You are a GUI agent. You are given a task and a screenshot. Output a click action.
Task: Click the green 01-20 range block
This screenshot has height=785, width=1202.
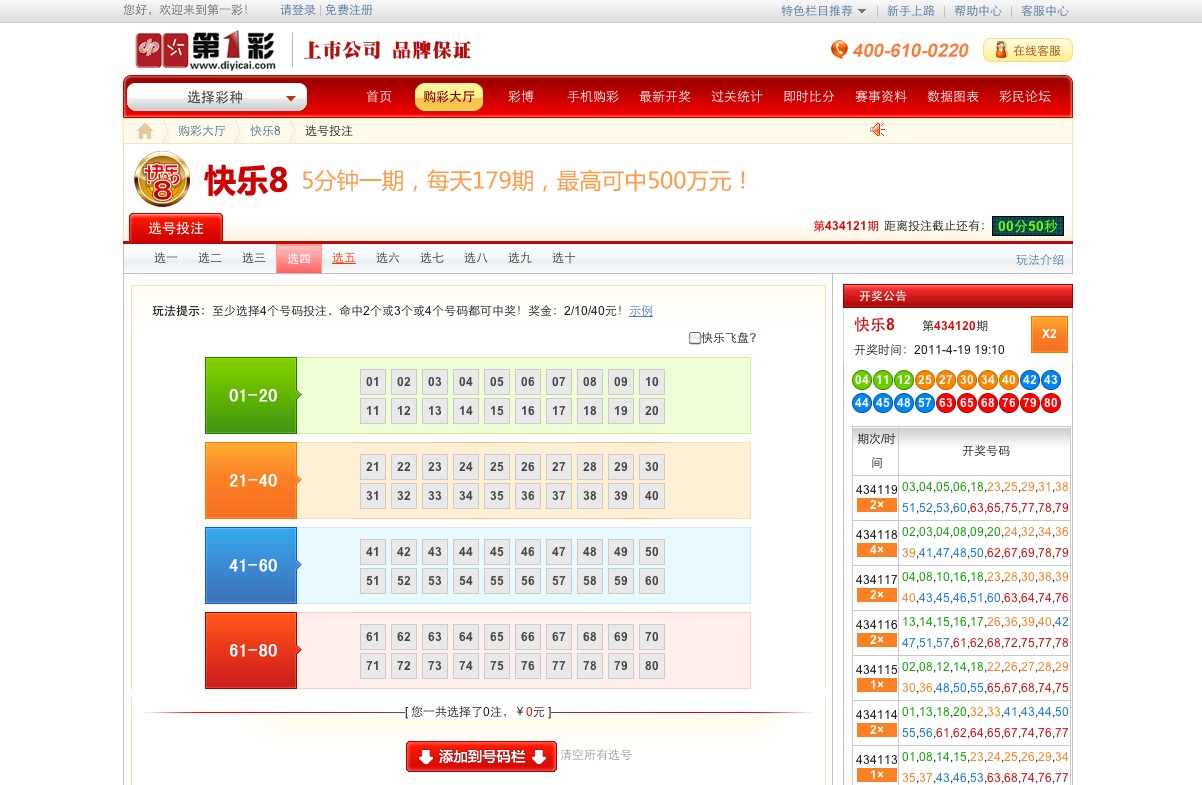point(251,396)
